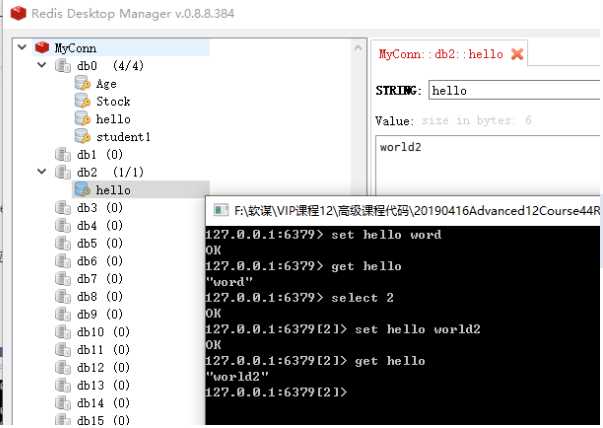The image size is (603, 428).
Task: Click the student1 key icon
Action: pos(83,137)
